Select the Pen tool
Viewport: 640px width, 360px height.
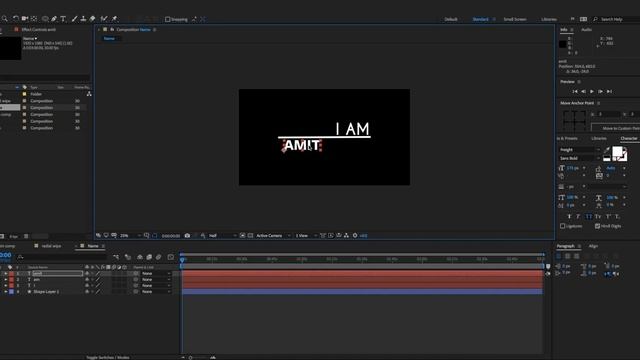(x=54, y=19)
